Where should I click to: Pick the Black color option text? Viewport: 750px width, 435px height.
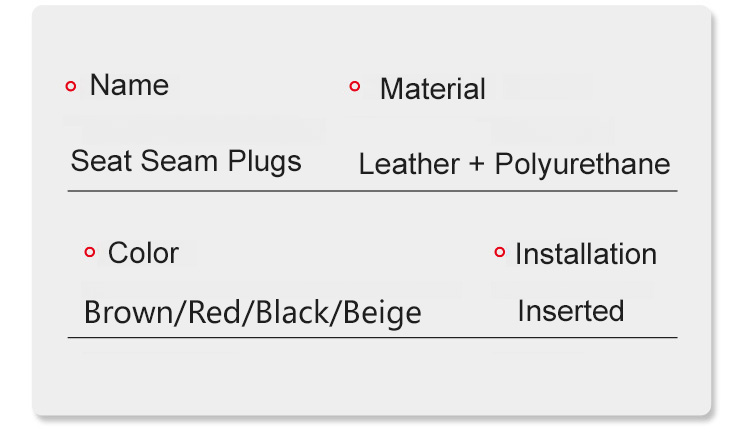[295, 313]
